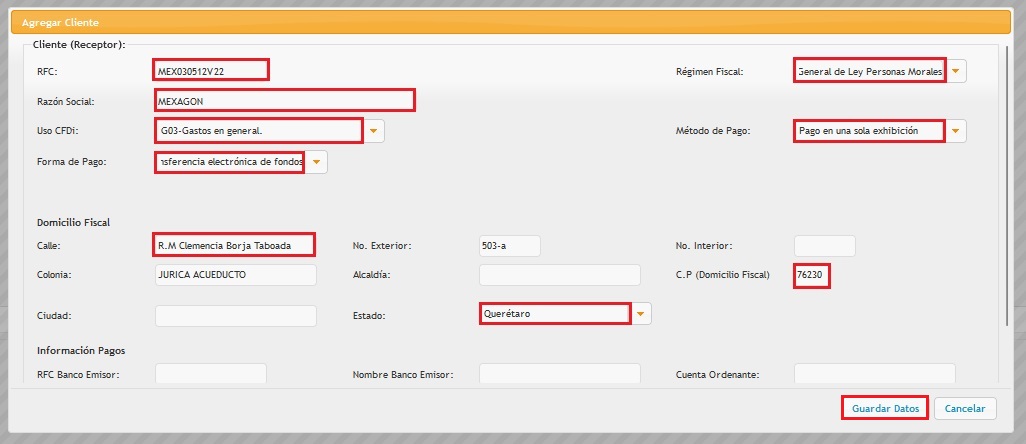
Task: Focus the Cuenta Ordenante field
Action: 874,373
